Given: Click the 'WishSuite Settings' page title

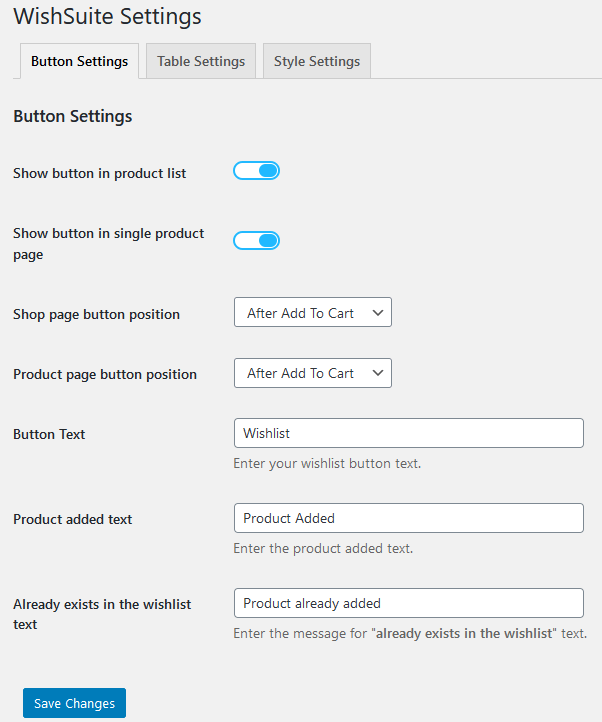Looking at the screenshot, I should [x=107, y=17].
